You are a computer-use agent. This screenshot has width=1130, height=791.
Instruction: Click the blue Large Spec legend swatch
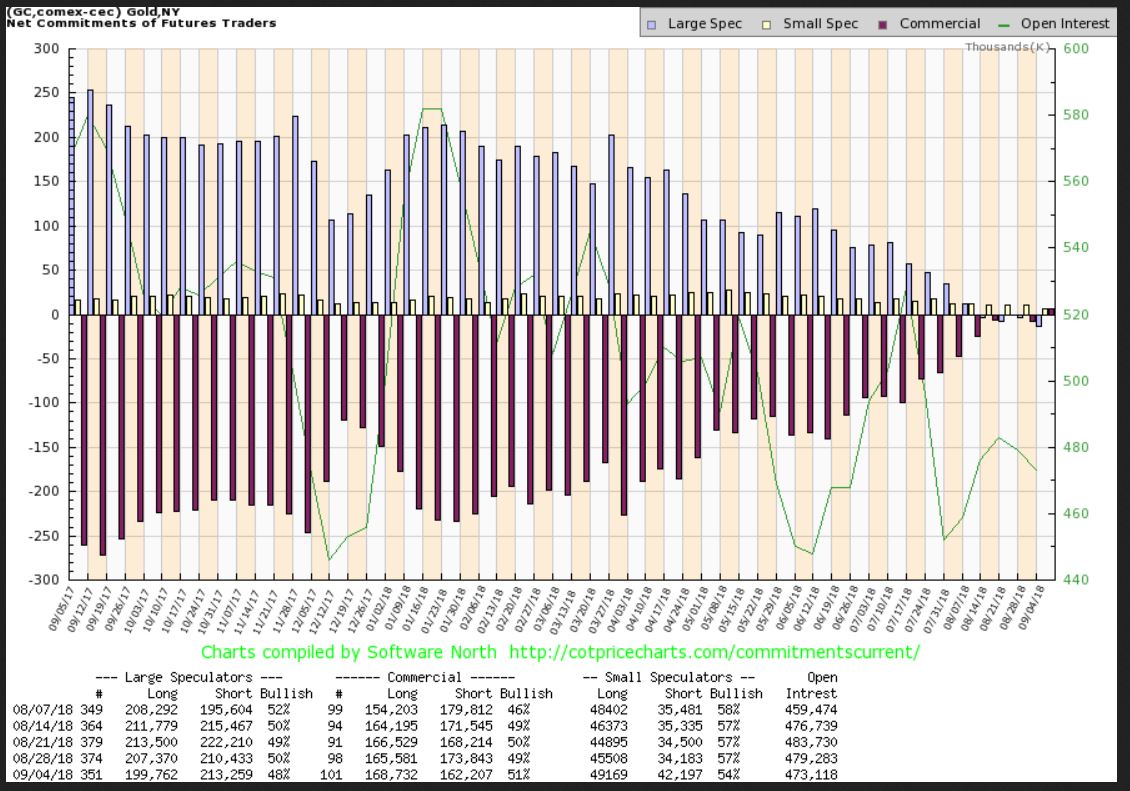[x=652, y=23]
